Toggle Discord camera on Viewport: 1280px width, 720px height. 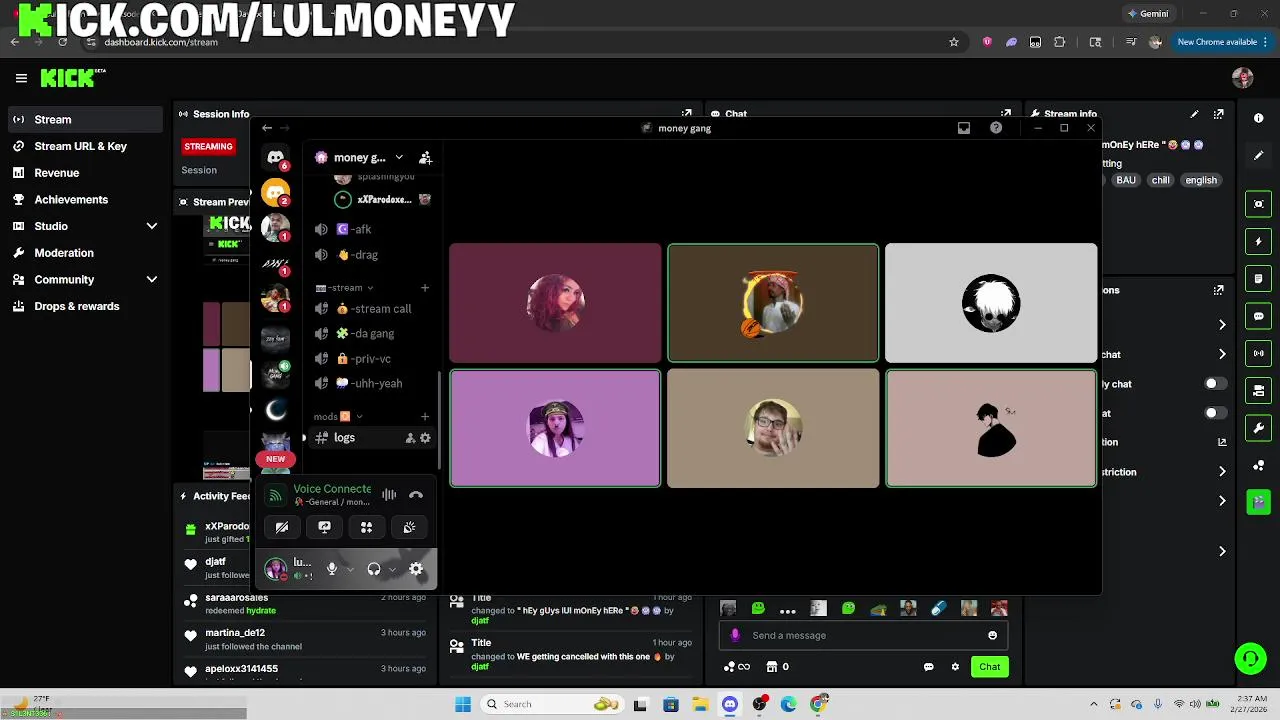tap(282, 527)
